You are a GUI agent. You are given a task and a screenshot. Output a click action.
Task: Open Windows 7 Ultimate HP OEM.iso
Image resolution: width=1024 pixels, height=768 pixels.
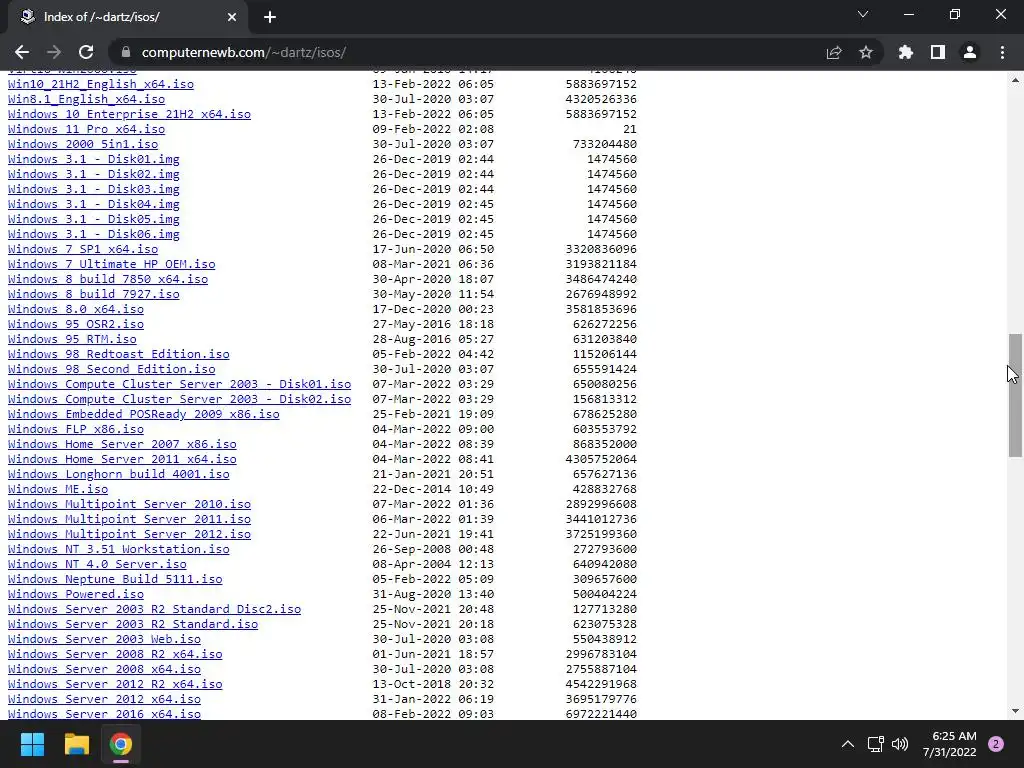pyautogui.click(x=112, y=264)
